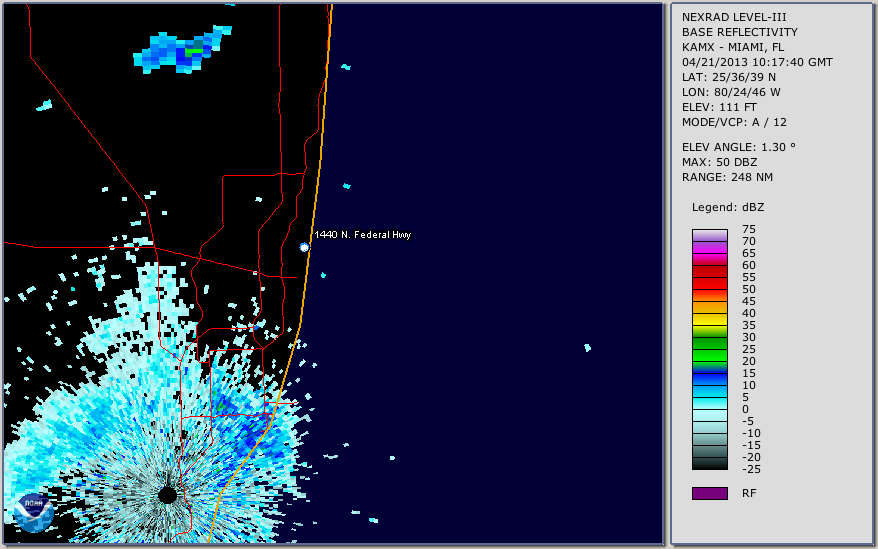The height and width of the screenshot is (549, 878).
Task: Click the blue 15 dBZ legend swatch
Action: tap(709, 380)
